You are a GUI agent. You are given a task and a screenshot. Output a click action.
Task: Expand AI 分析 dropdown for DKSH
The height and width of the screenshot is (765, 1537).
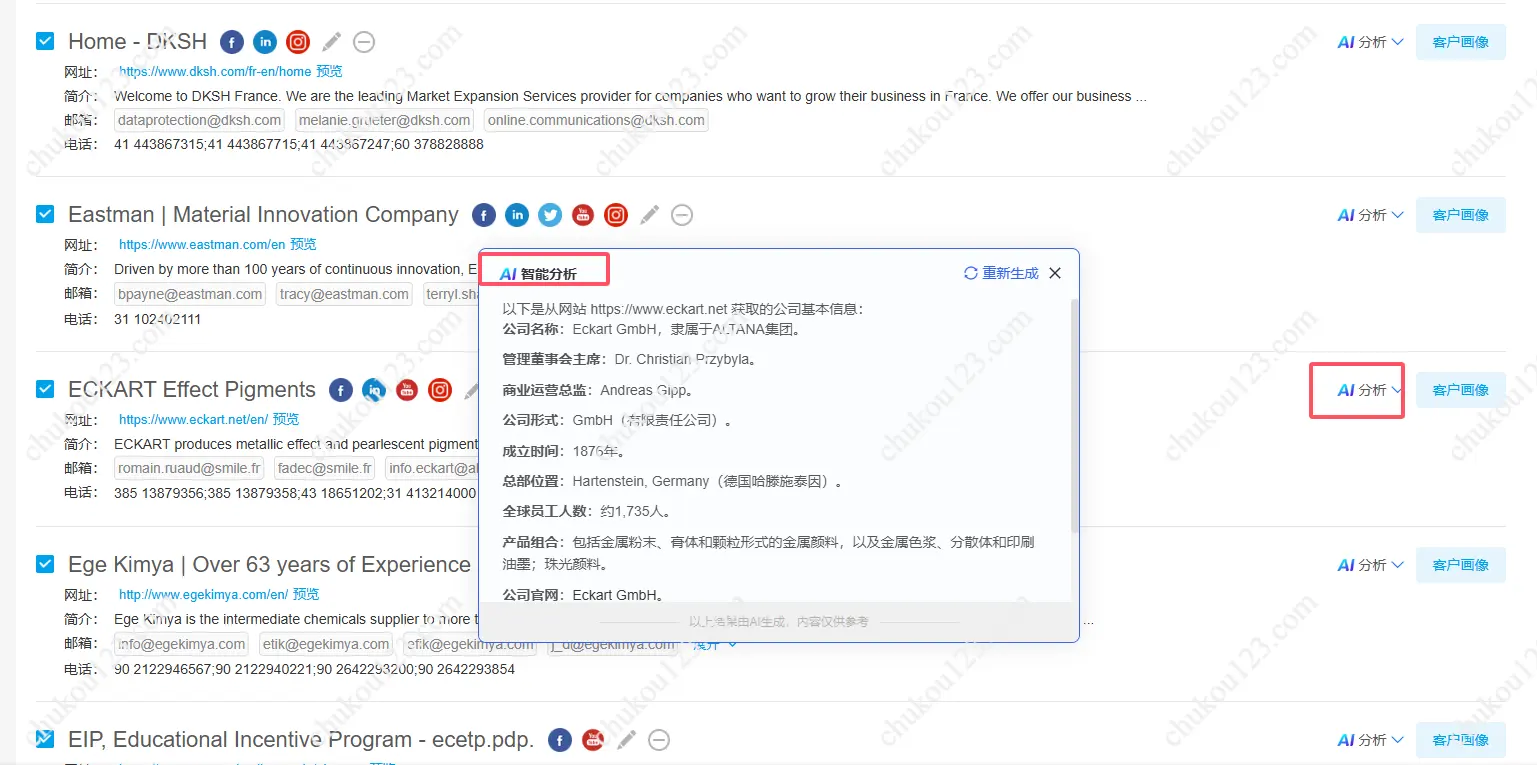(x=1370, y=42)
